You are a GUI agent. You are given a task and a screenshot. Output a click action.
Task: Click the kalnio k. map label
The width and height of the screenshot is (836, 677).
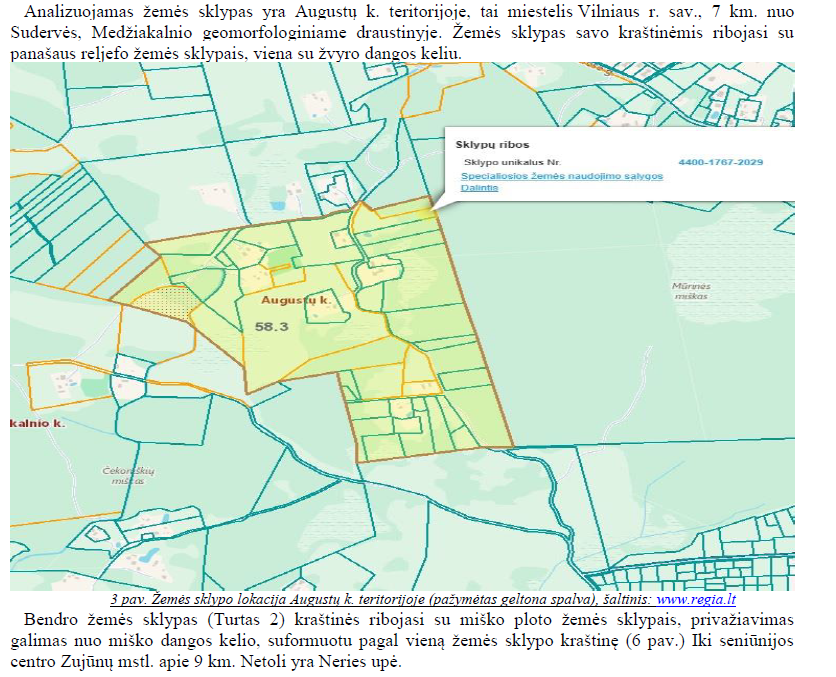[38, 423]
